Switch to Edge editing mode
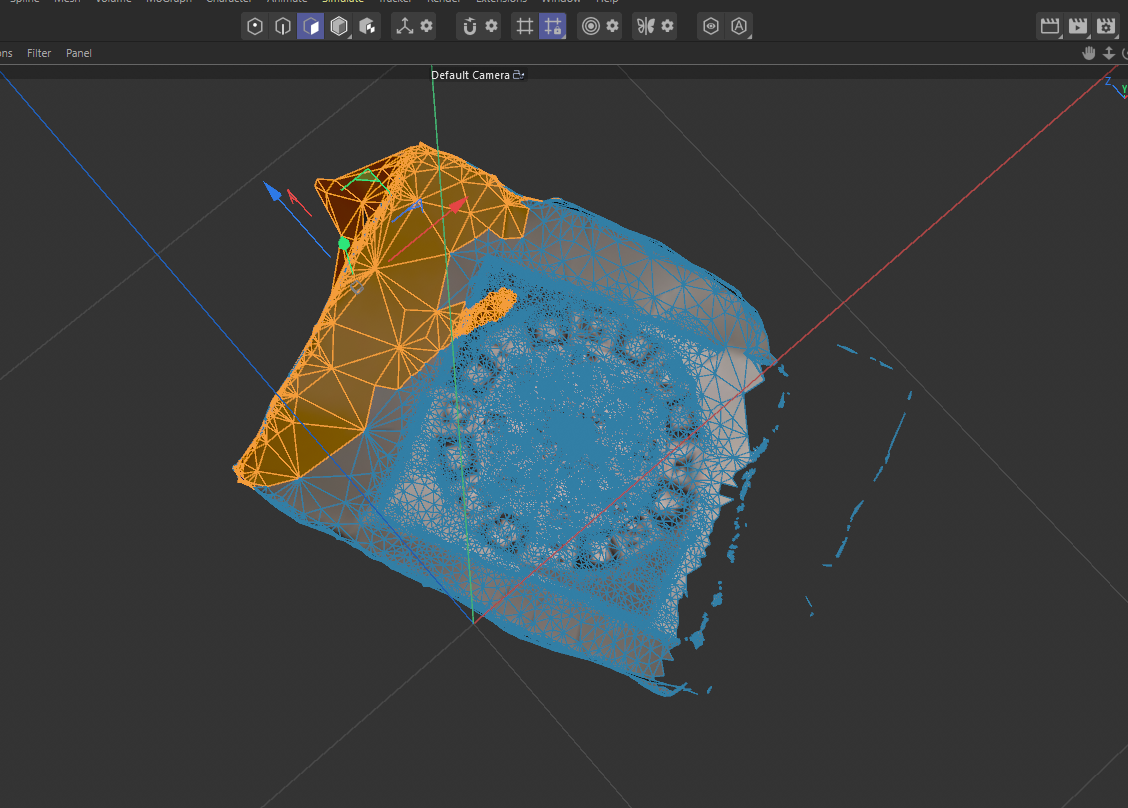The height and width of the screenshot is (808, 1128). click(282, 26)
